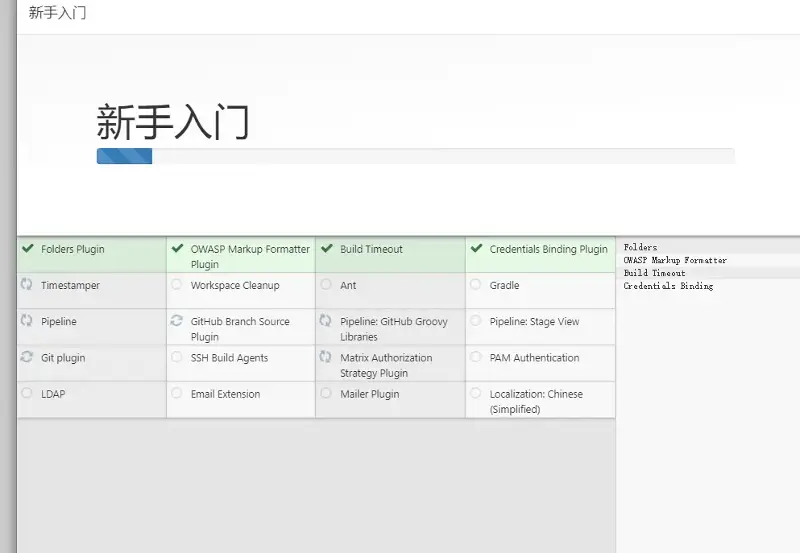Viewport: 800px width, 553px height.
Task: Click the pending circle next to Workspace Cleanup
Action: [177, 284]
